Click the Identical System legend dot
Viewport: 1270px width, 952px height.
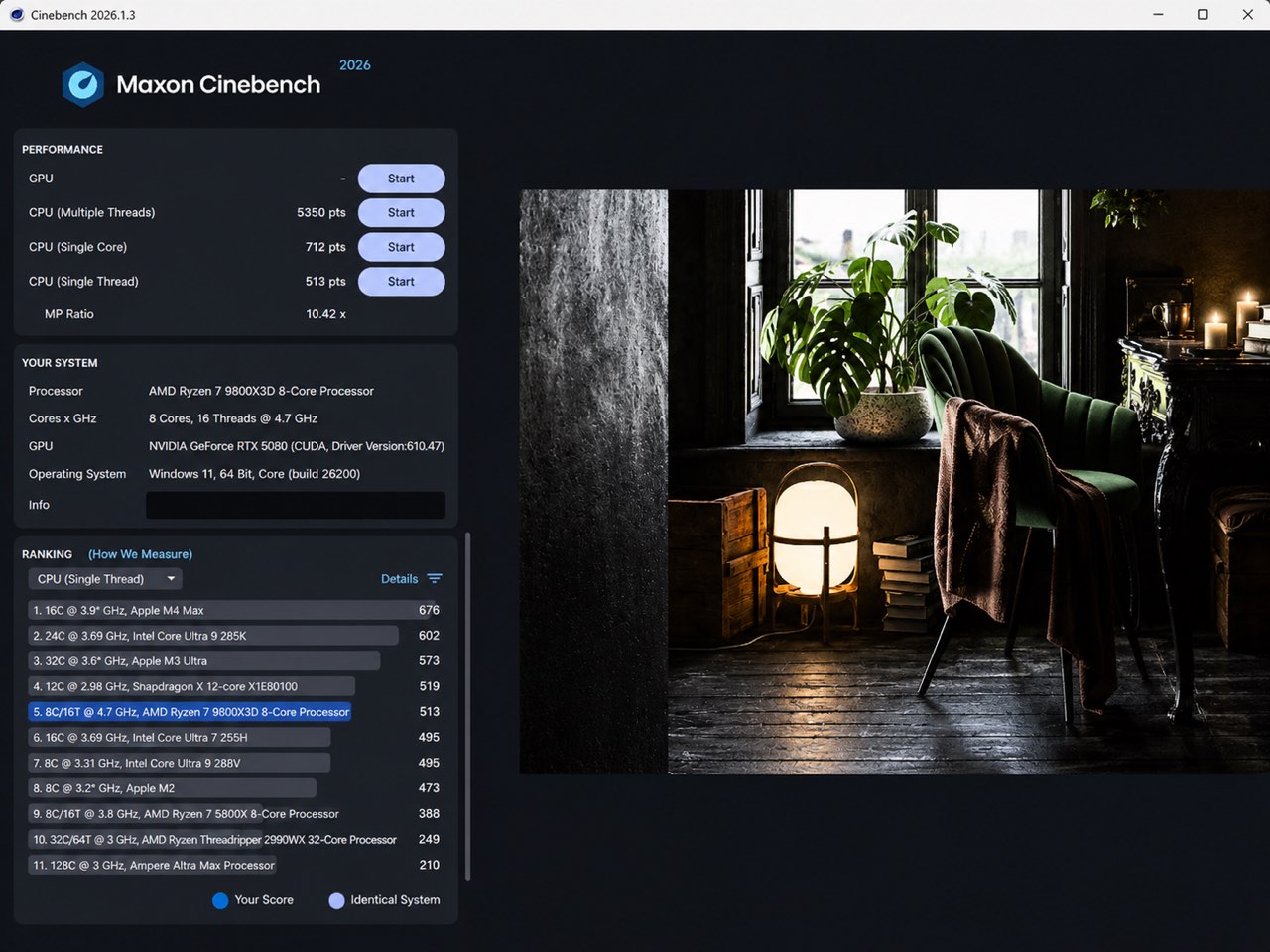(x=336, y=900)
